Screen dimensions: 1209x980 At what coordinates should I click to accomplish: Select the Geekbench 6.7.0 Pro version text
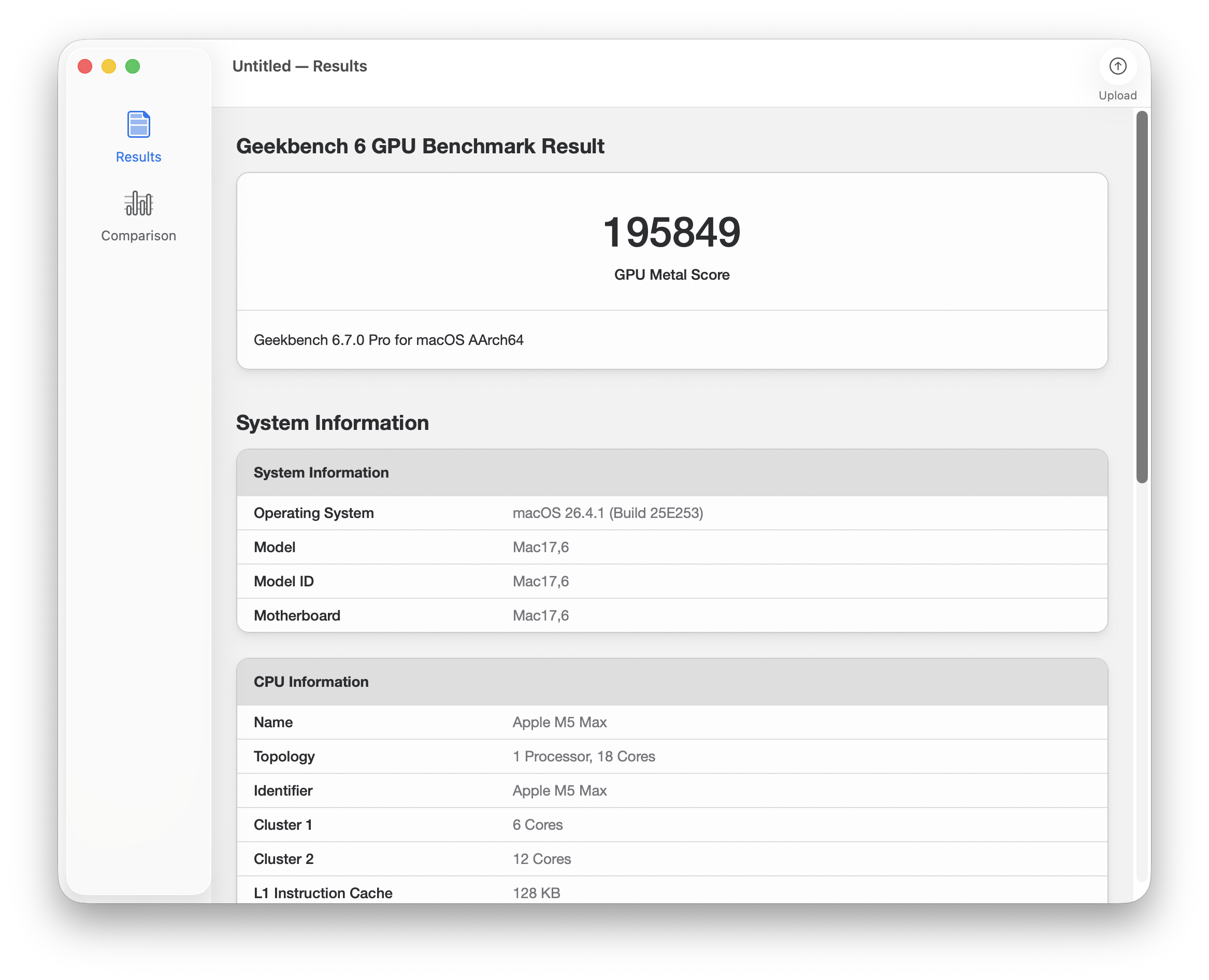click(388, 340)
